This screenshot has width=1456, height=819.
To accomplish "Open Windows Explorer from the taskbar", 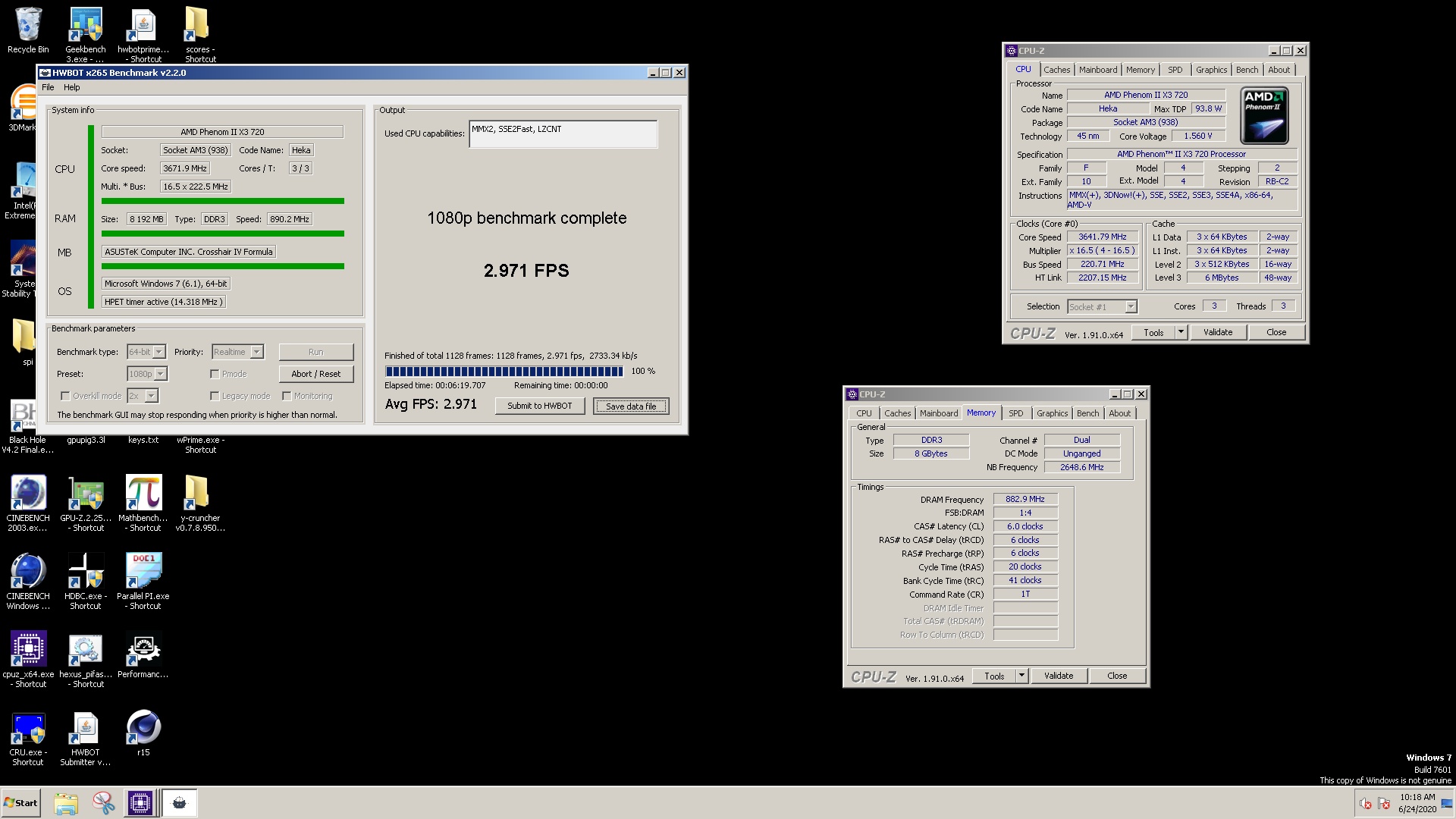I will [x=66, y=803].
